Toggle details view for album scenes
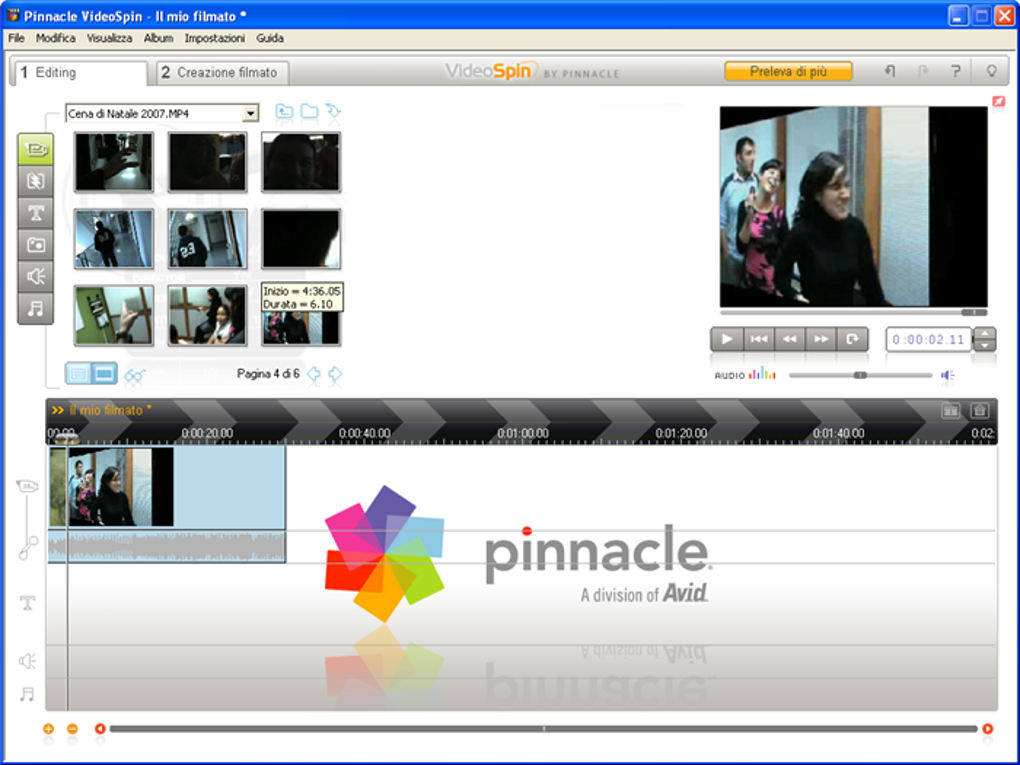The height and width of the screenshot is (765, 1020). 79,373
